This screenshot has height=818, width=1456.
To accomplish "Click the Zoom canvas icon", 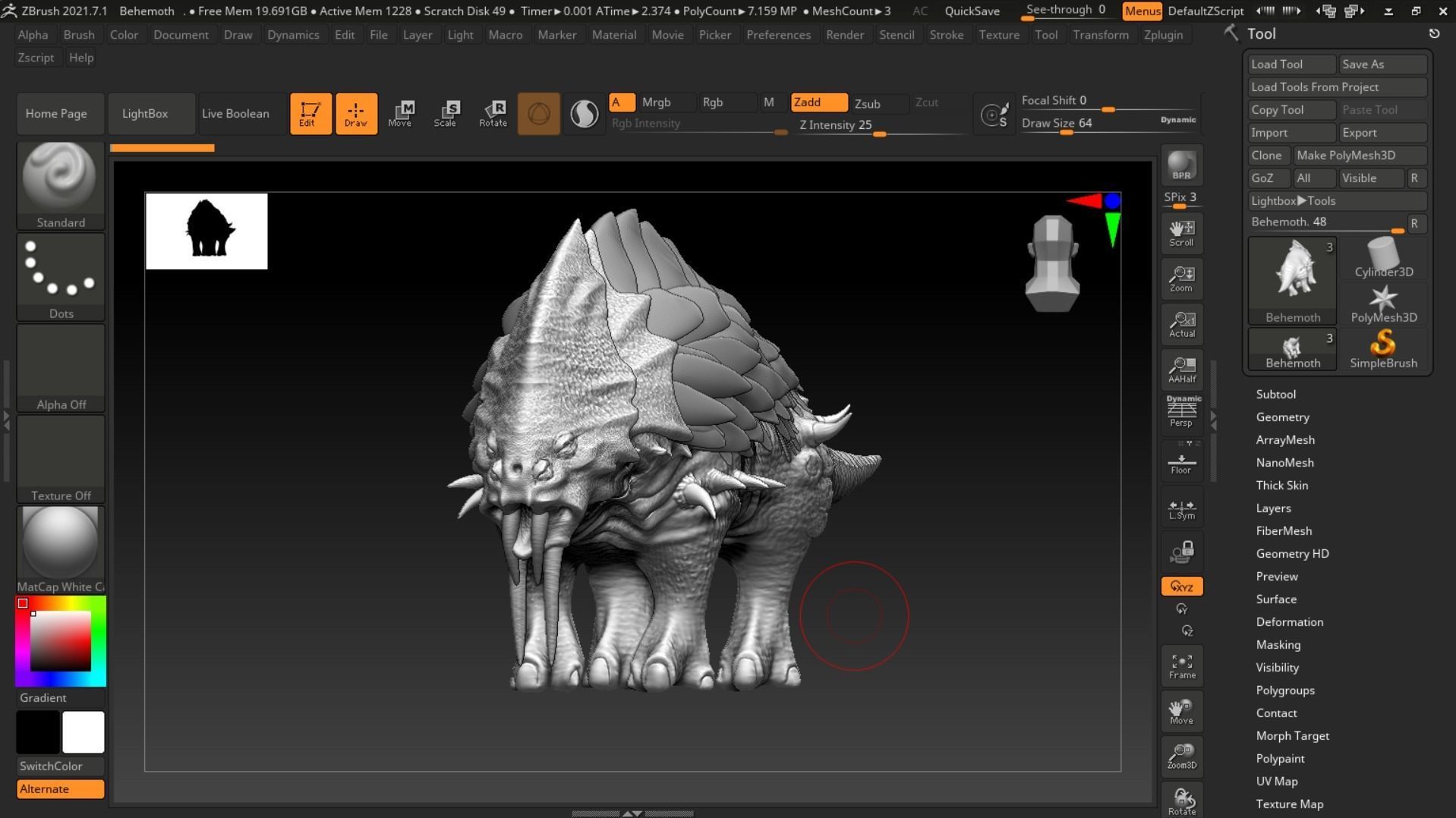I will (x=1181, y=278).
